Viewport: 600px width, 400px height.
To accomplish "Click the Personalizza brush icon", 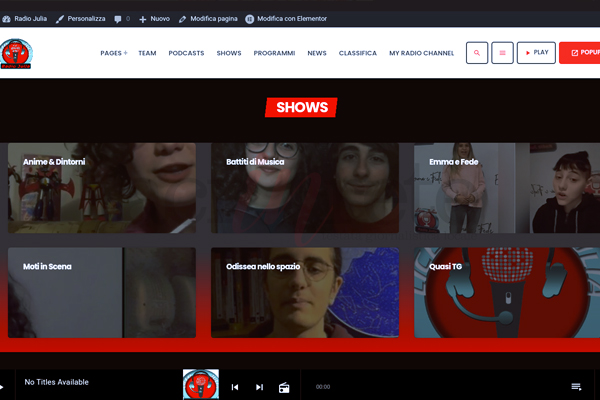I will coord(60,19).
